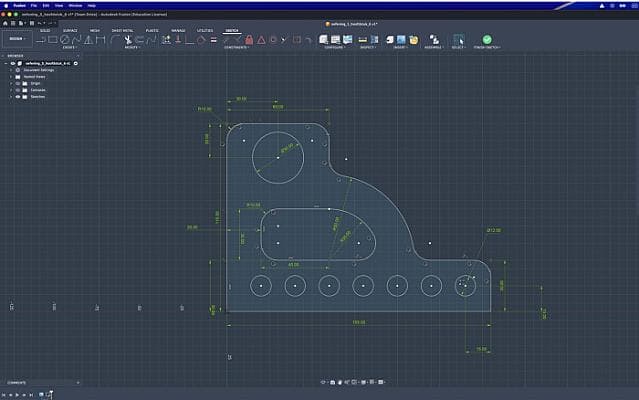Select the document tab oefening file
This screenshot has width=639, height=400.
pos(351,24)
